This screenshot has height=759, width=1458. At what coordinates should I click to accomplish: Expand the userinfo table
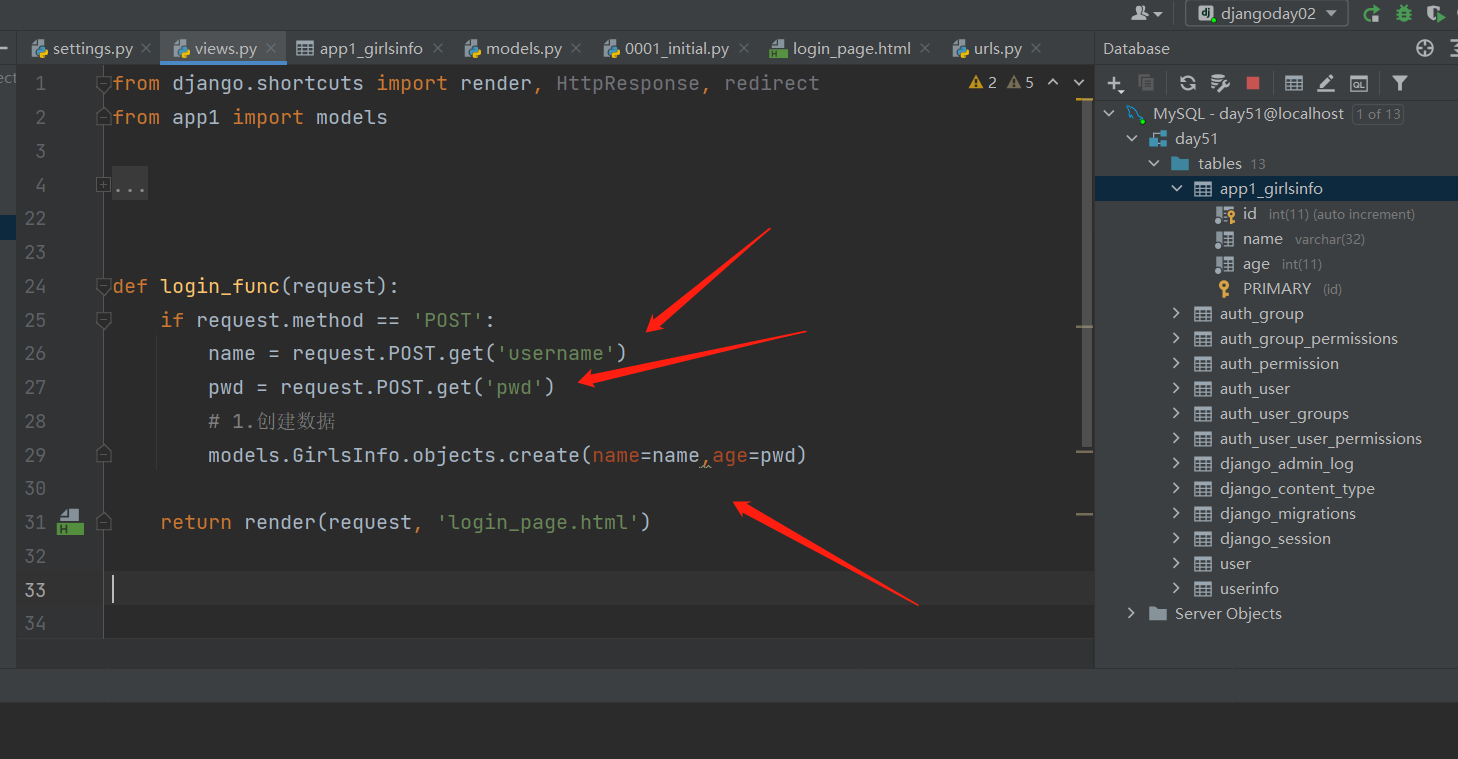tap(1177, 589)
